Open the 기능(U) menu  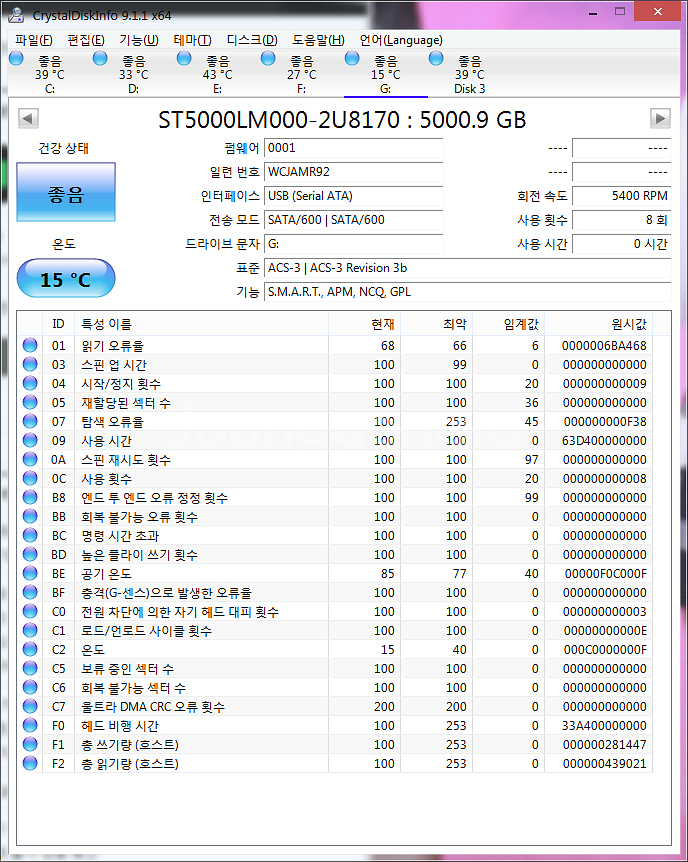[139, 40]
